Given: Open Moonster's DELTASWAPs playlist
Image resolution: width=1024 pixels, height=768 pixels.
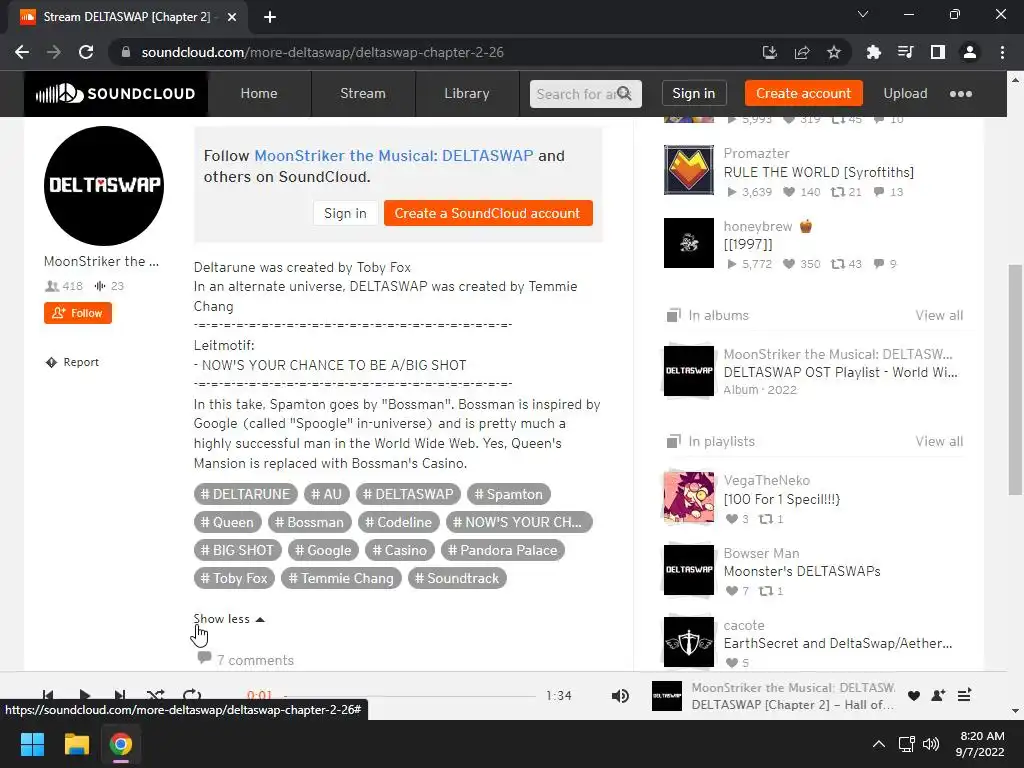Looking at the screenshot, I should pos(802,571).
